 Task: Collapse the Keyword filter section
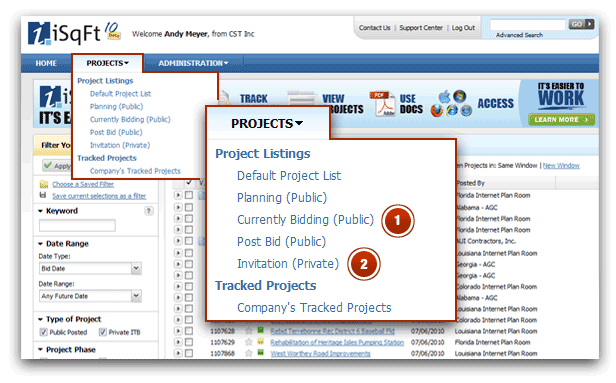coord(40,211)
